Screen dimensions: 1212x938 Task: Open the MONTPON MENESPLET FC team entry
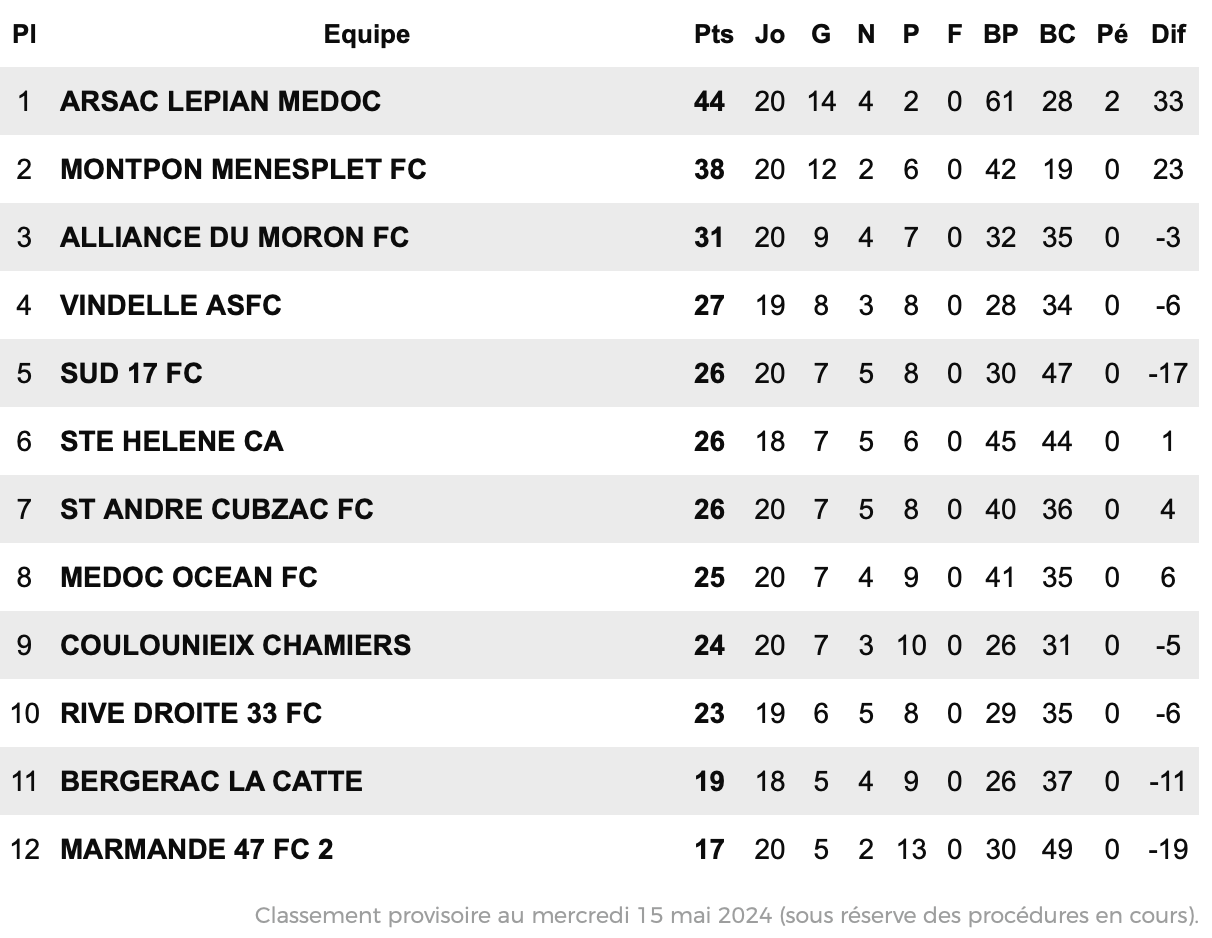(x=243, y=170)
